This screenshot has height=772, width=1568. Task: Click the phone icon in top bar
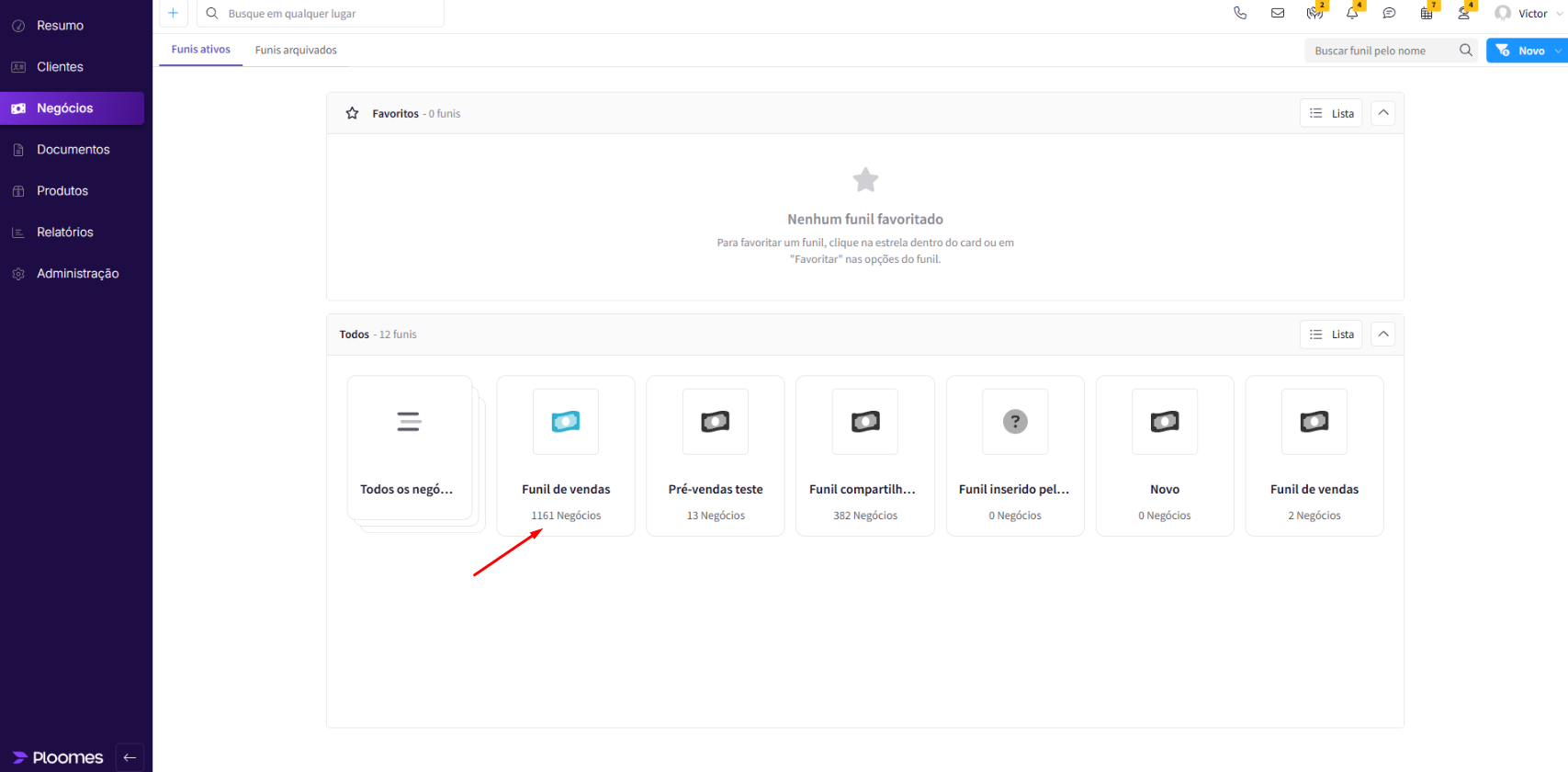[x=1240, y=13]
